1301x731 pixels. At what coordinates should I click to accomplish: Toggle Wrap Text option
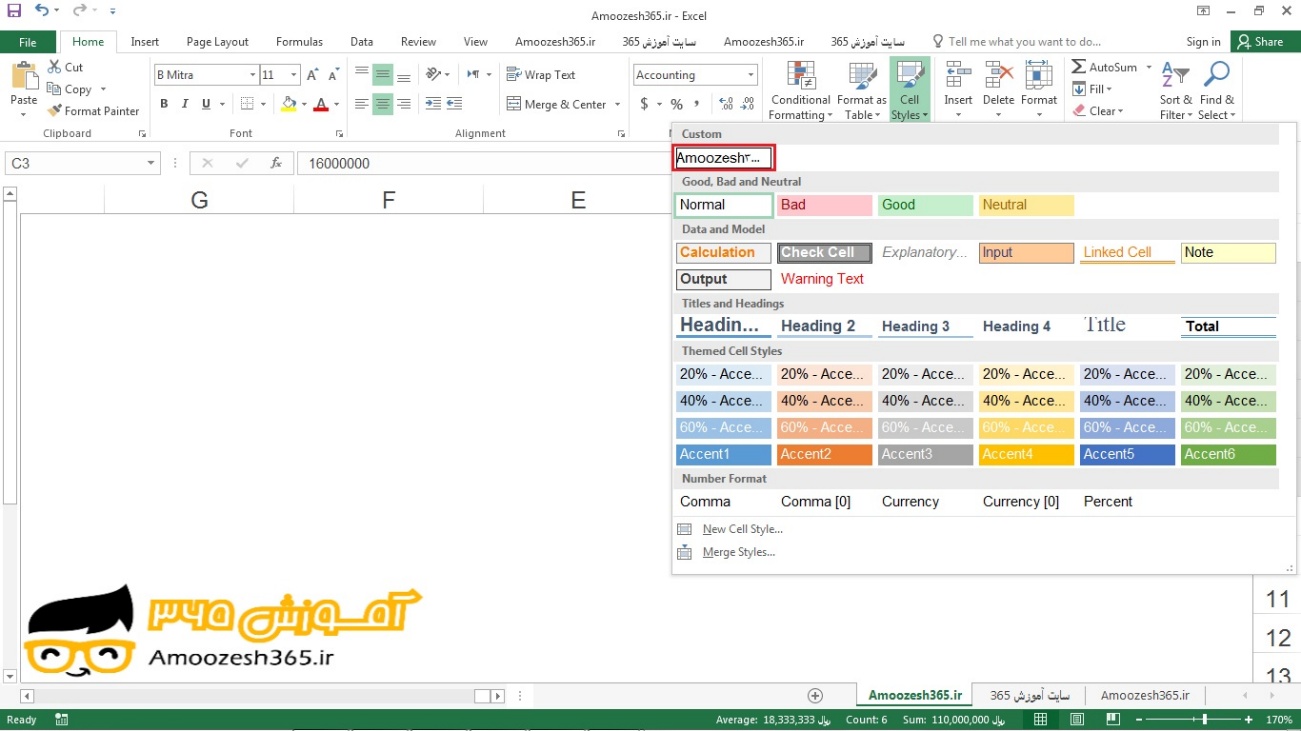(x=541, y=75)
